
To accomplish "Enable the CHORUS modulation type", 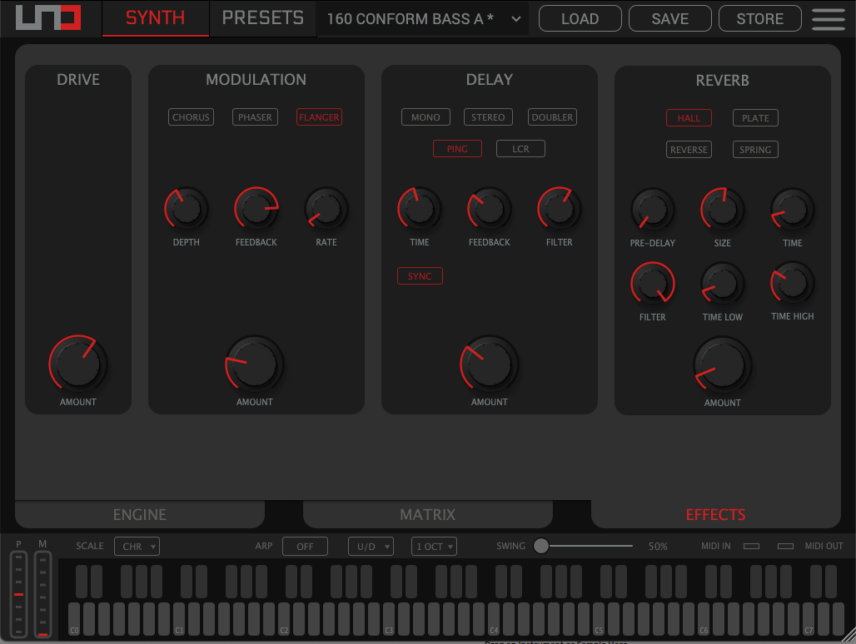I will tap(191, 117).
